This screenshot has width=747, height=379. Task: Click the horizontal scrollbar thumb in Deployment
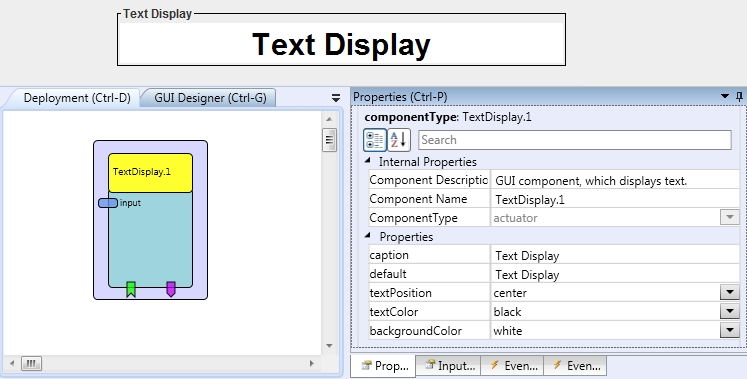(x=31, y=364)
